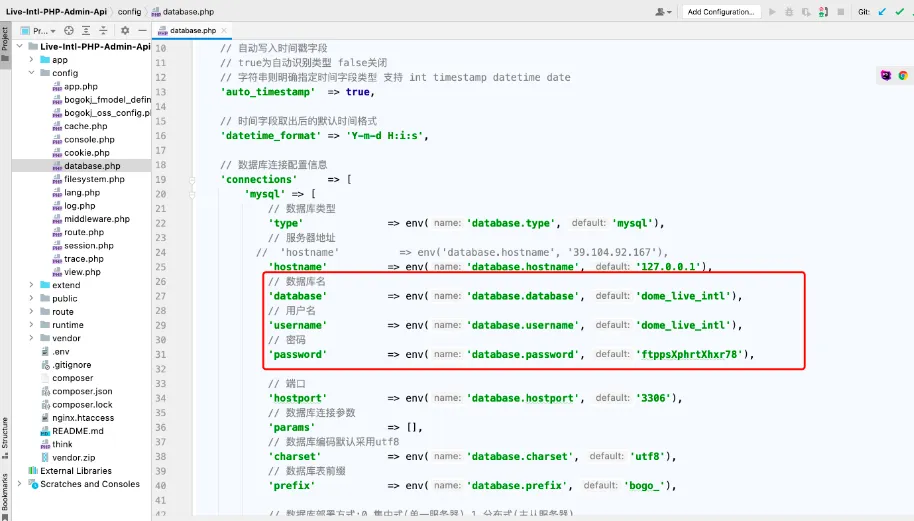Click config breadcrumb in navigation bar
Image resolution: width=914 pixels, height=521 pixels.
[129, 12]
